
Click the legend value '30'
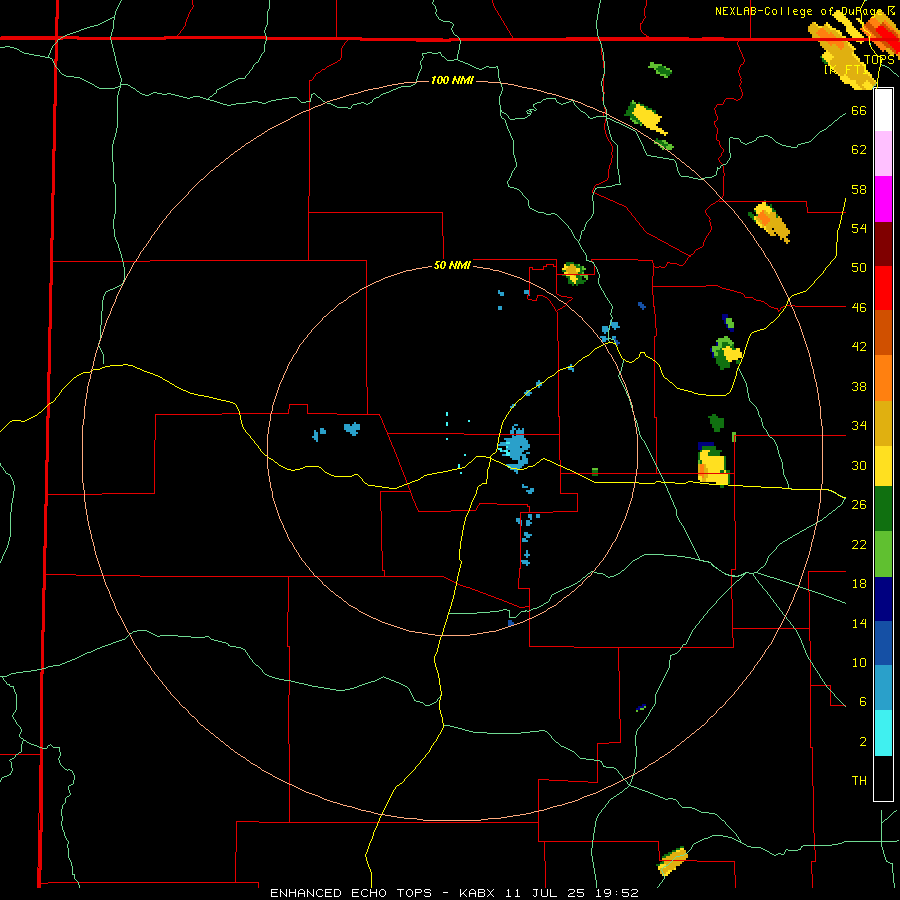[859, 465]
